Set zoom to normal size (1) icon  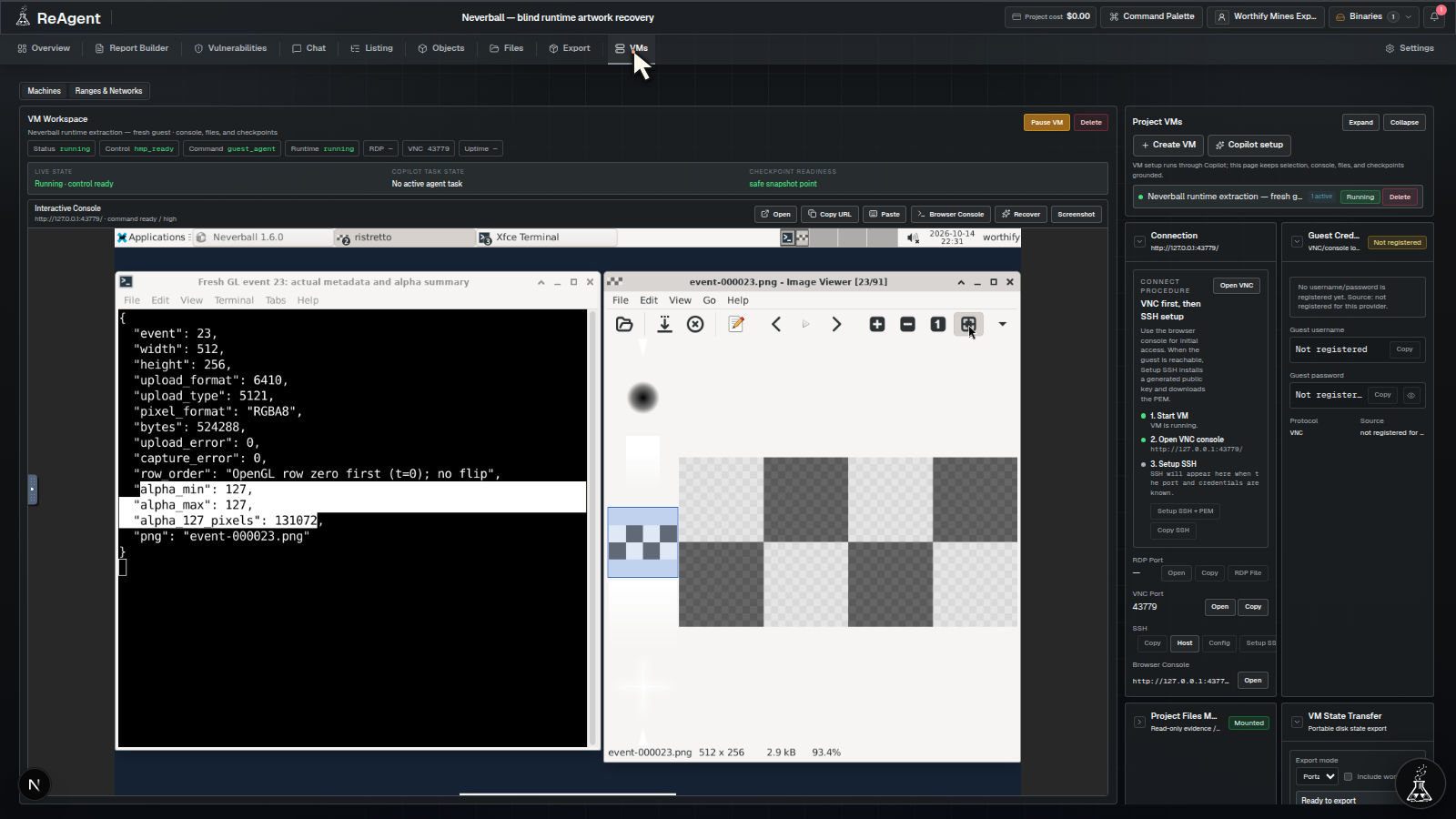tap(937, 324)
